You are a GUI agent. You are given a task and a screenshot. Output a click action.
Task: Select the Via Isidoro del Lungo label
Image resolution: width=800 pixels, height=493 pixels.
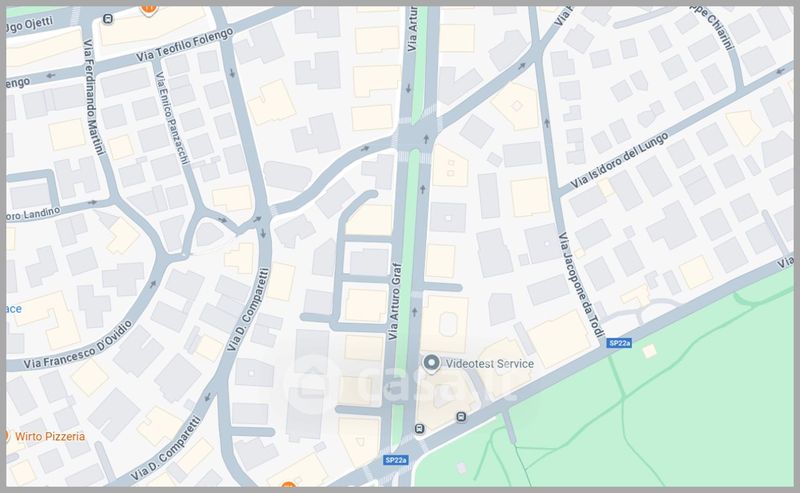click(619, 160)
